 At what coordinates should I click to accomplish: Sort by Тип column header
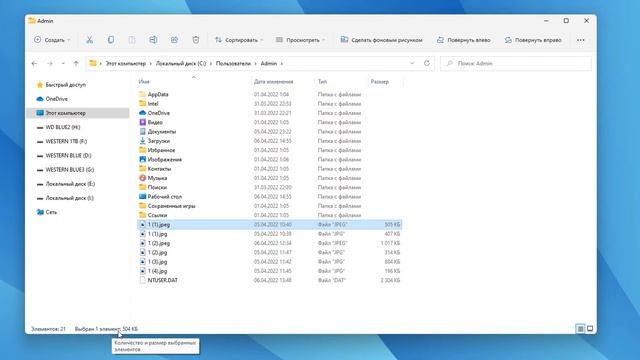[322, 82]
